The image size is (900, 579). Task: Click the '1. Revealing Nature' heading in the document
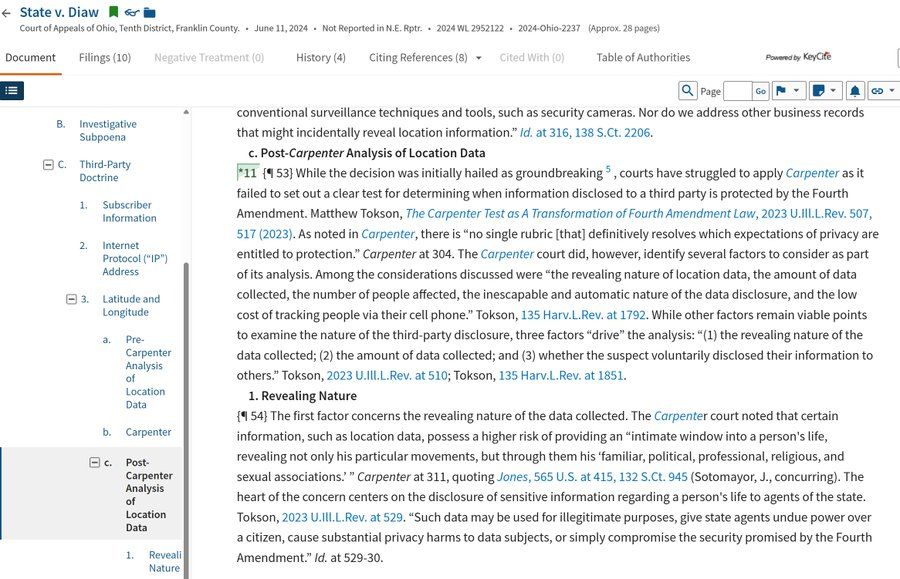[302, 395]
